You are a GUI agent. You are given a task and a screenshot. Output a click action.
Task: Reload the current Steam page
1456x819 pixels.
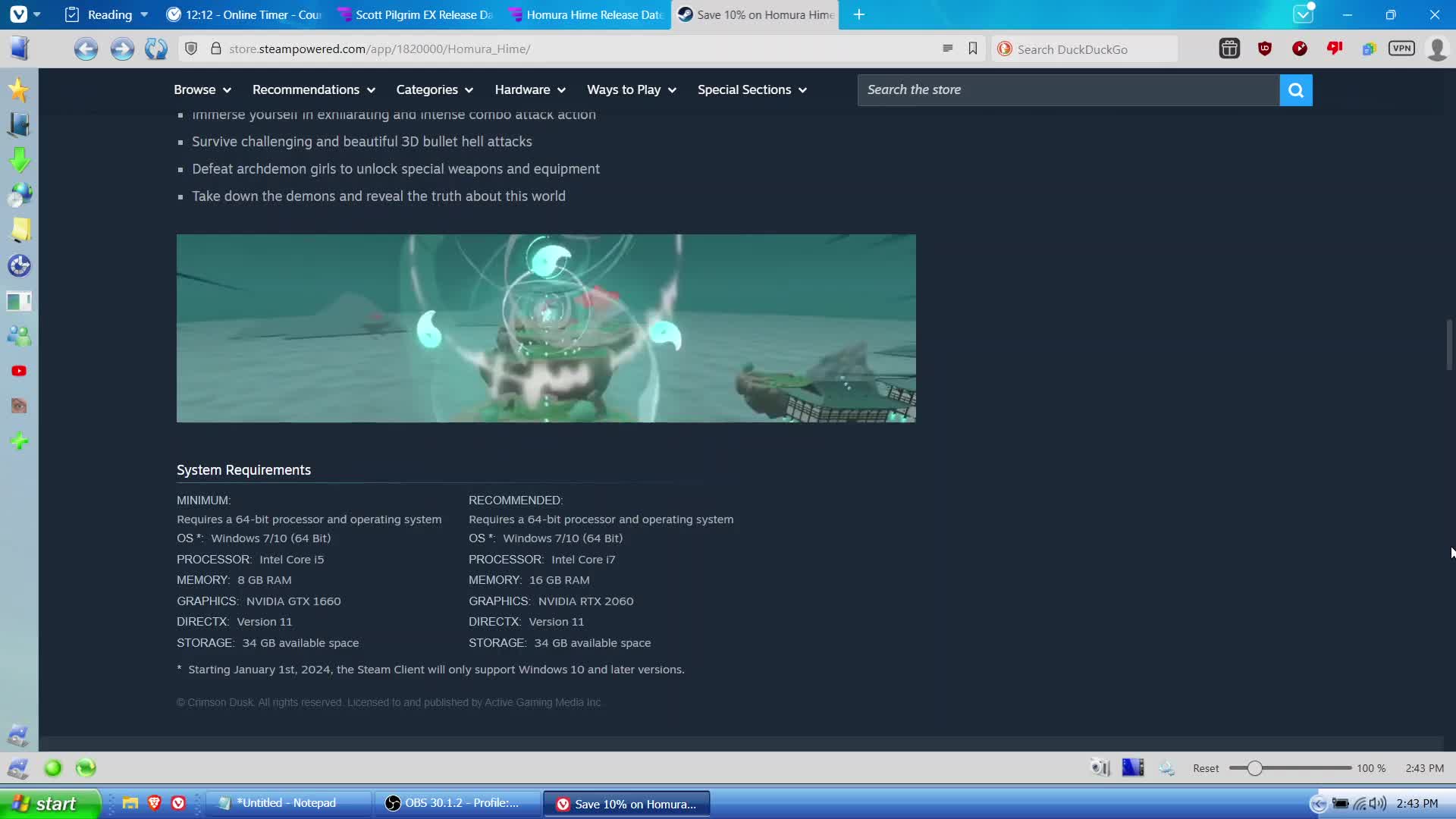[x=156, y=49]
